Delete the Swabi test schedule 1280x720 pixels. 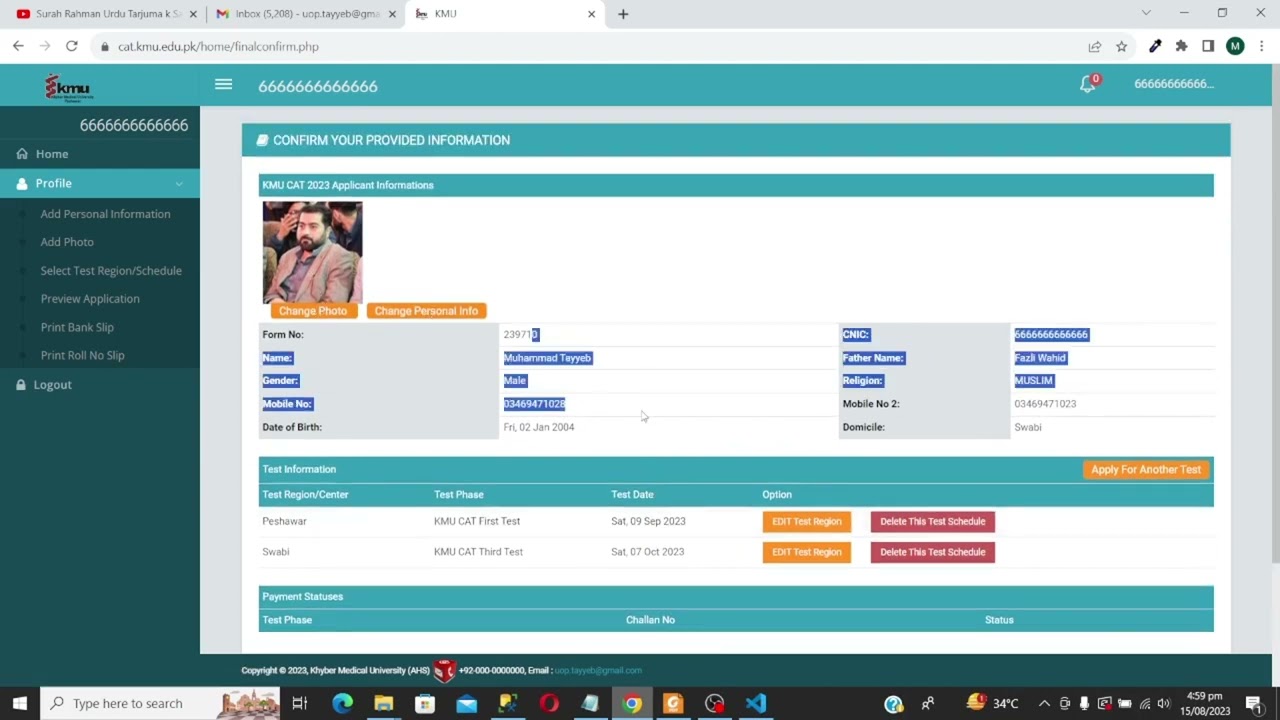[x=932, y=552]
